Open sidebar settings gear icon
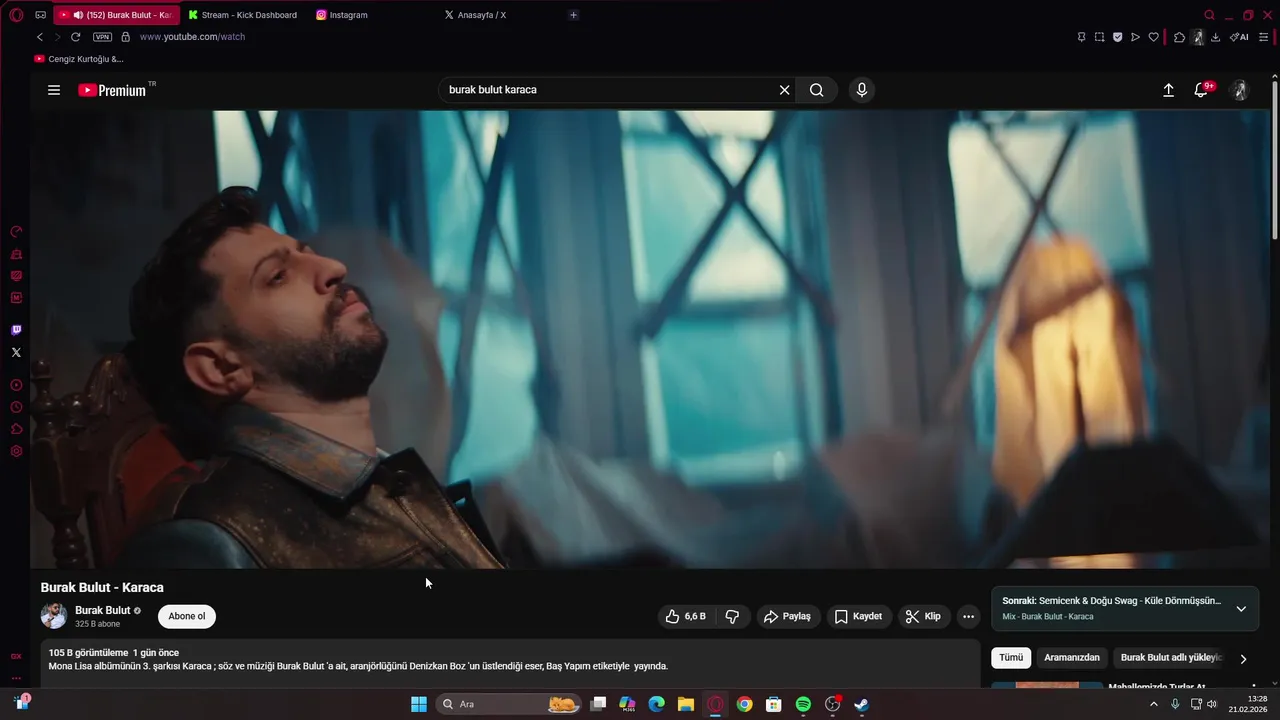Image resolution: width=1280 pixels, height=720 pixels. (x=16, y=452)
